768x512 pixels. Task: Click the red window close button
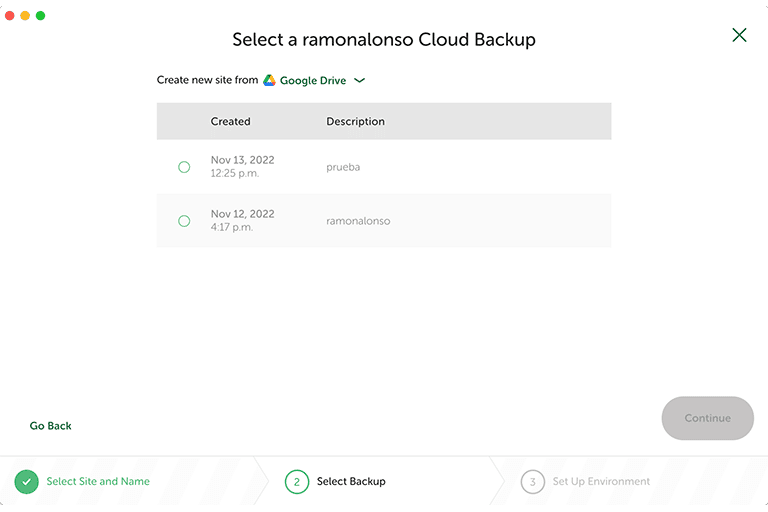click(x=9, y=16)
